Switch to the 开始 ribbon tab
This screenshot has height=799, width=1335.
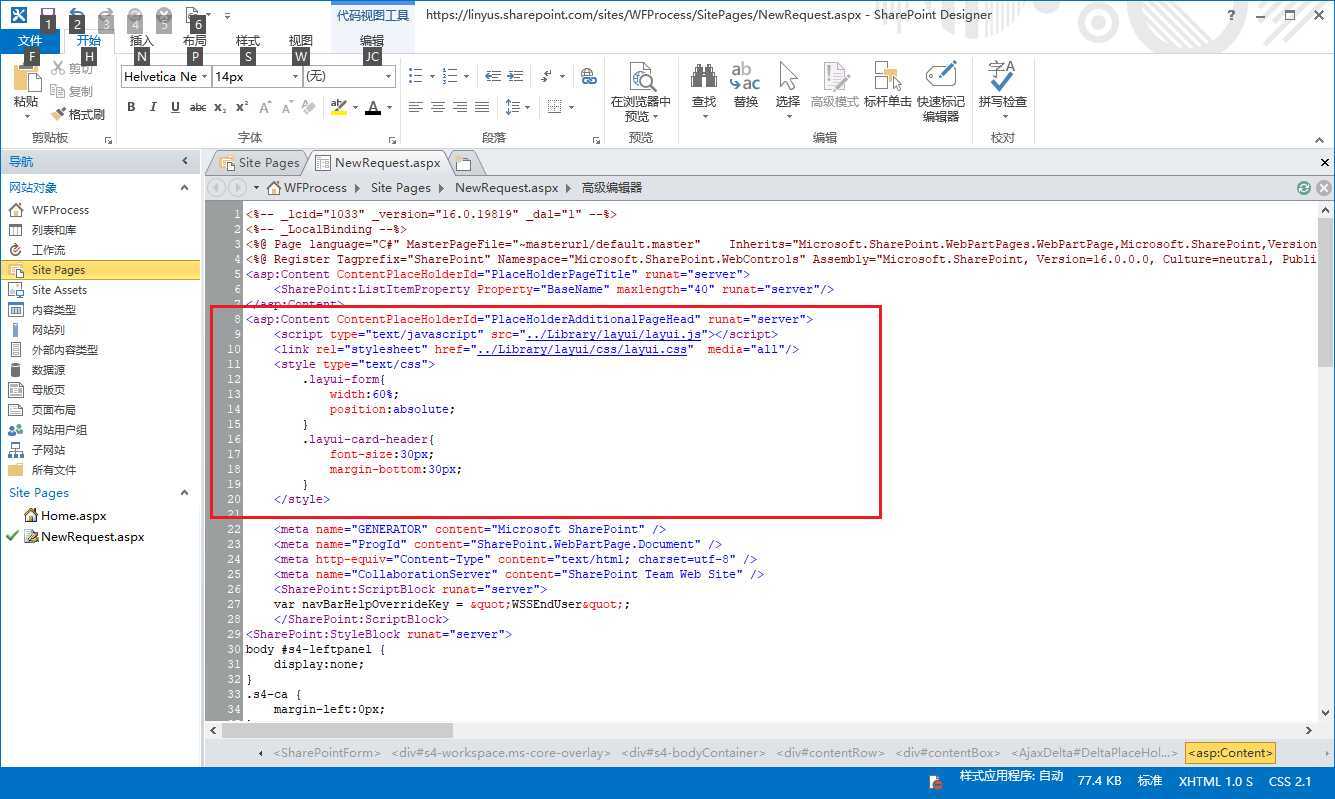click(x=89, y=41)
